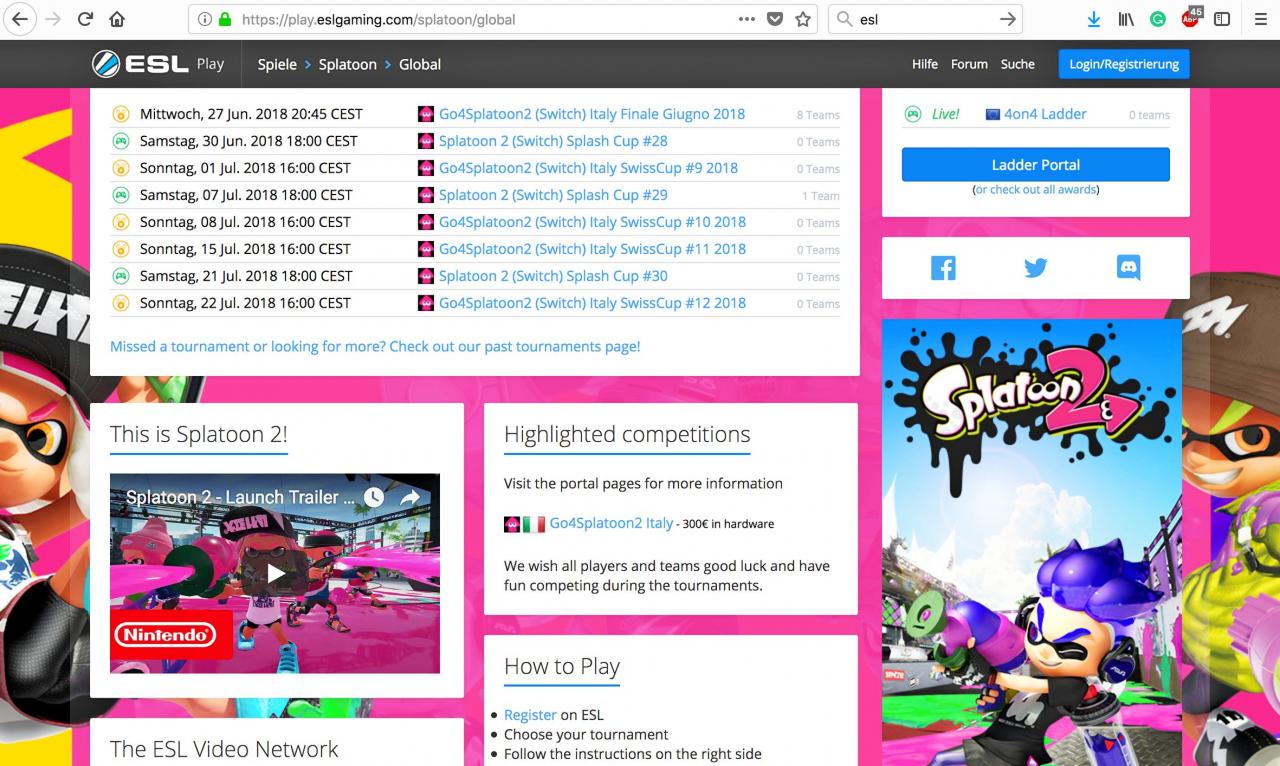Open the Spiele breadcrumb menu
Screen dimensions: 1280x766
click(x=277, y=64)
